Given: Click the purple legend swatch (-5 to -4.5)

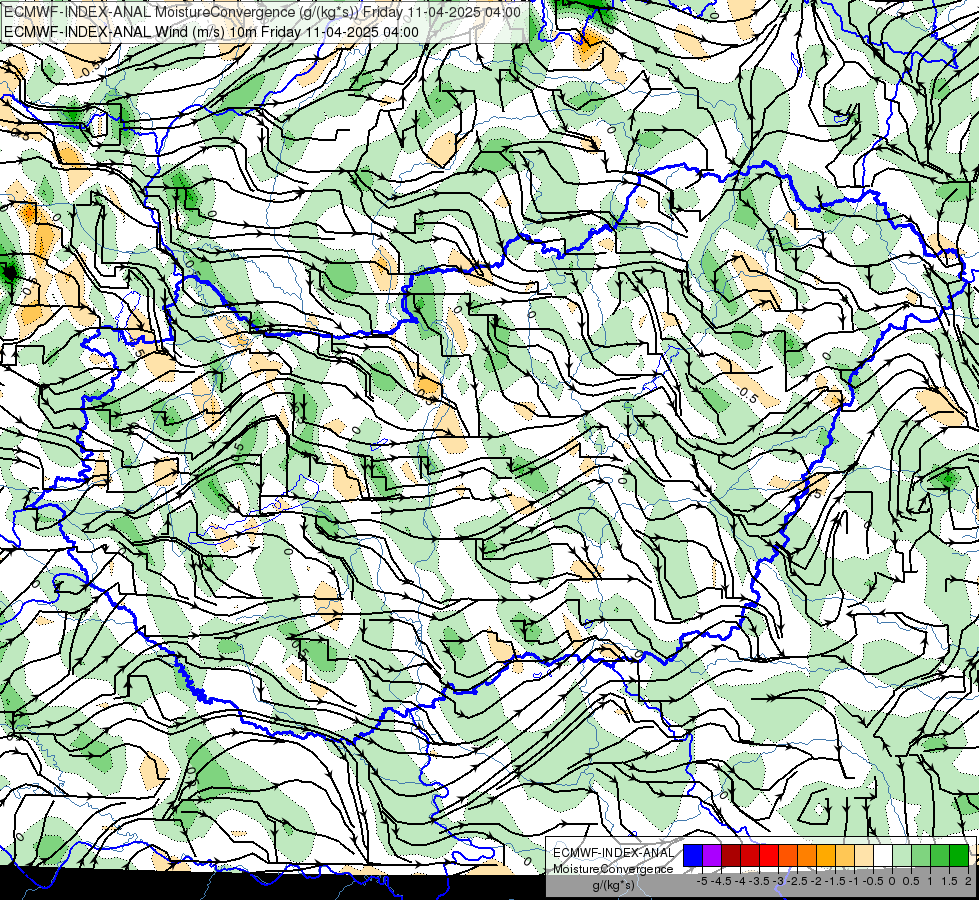Looking at the screenshot, I should click(712, 856).
